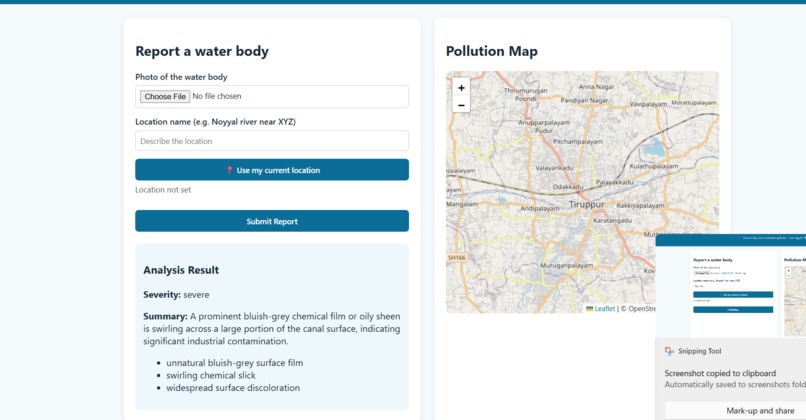Focus the location name input field
This screenshot has width=806, height=420.
pyautogui.click(x=272, y=141)
